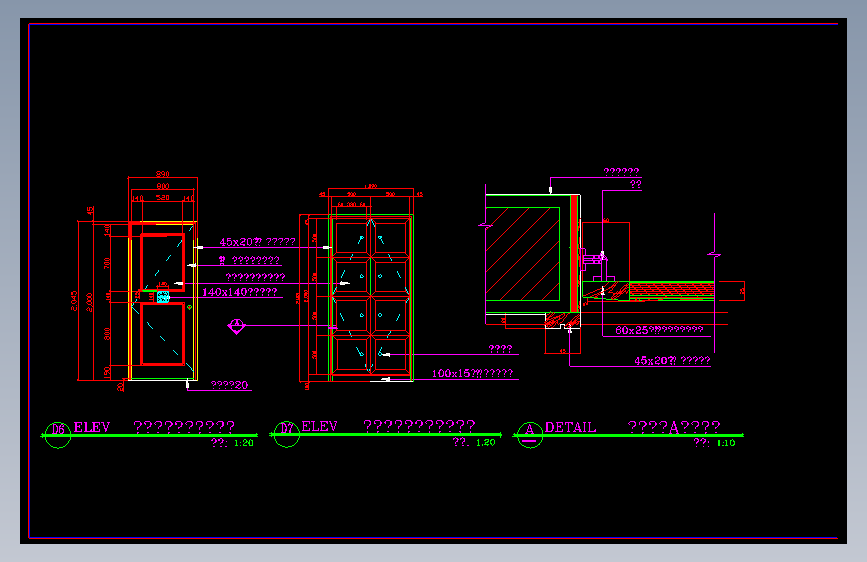Select top-left raised panel of D7 door
The width and height of the screenshot is (867, 562).
tap(352, 238)
